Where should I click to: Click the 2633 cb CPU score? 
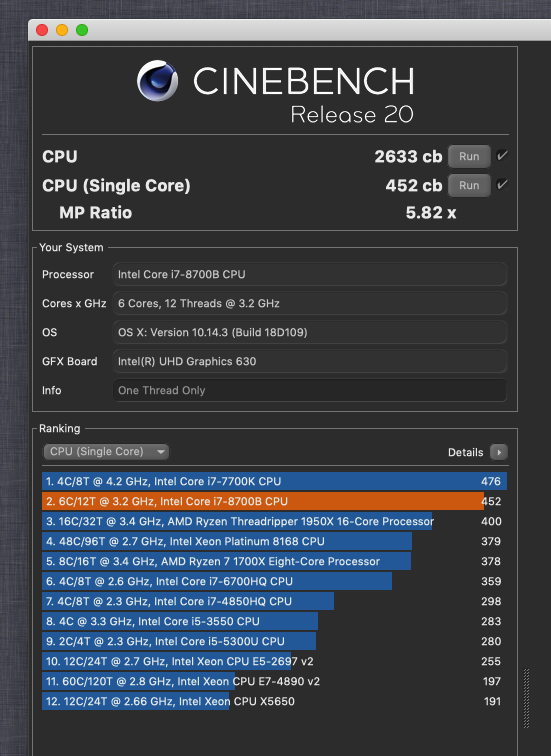(x=408, y=156)
